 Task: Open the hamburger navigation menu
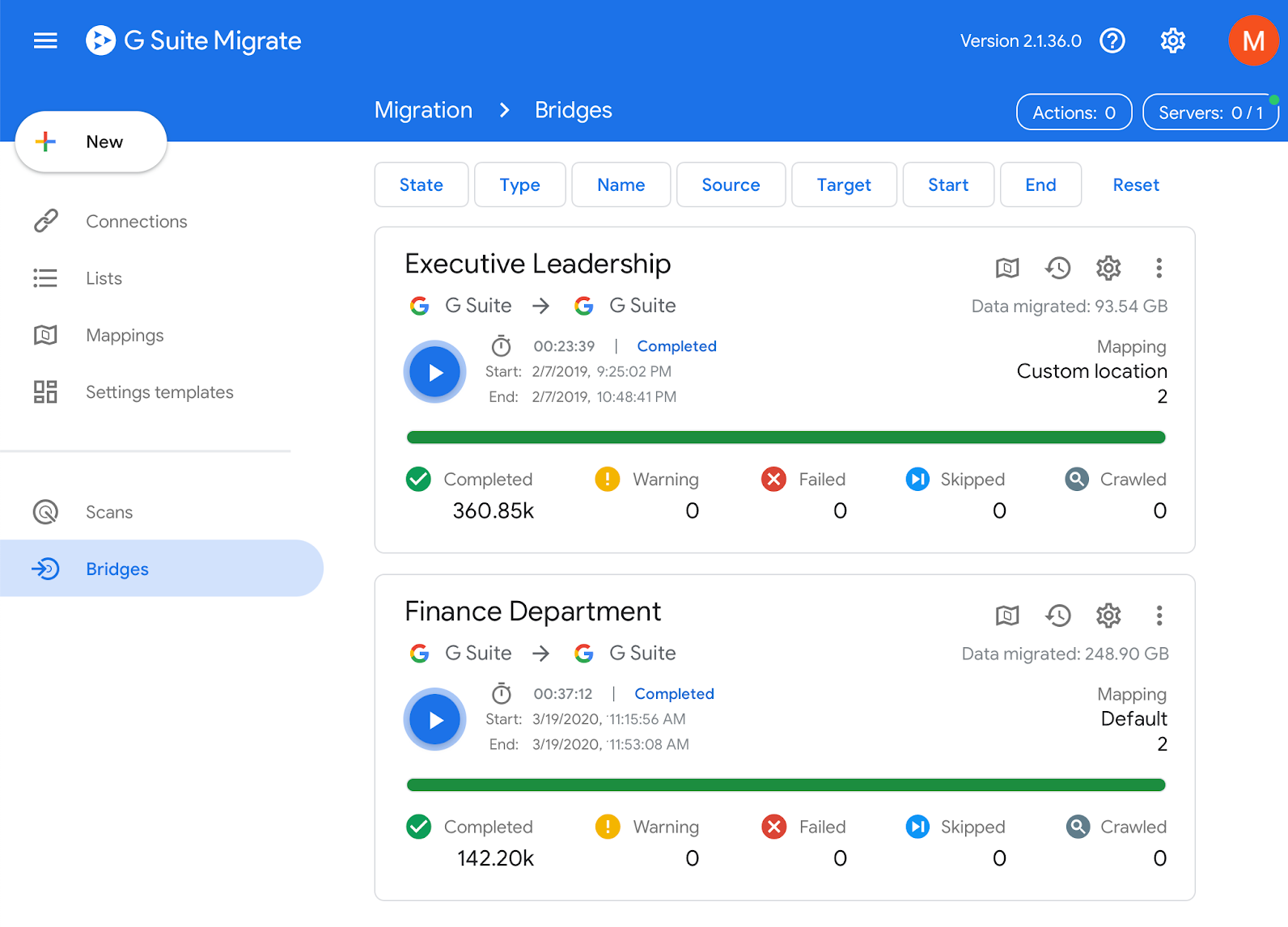pos(45,40)
